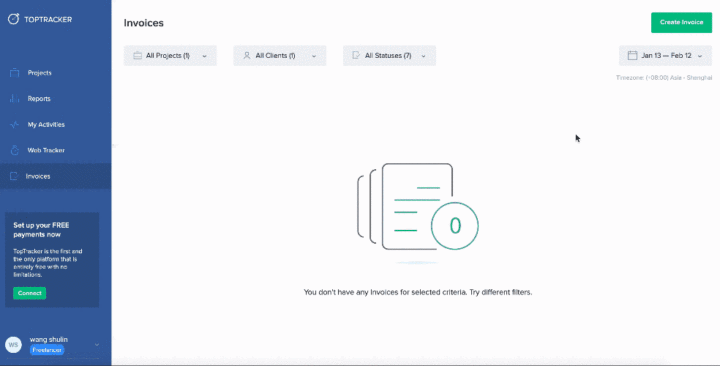Viewport: 720px width, 366px height.
Task: Click the Reports bar chart icon
Action: pos(14,98)
